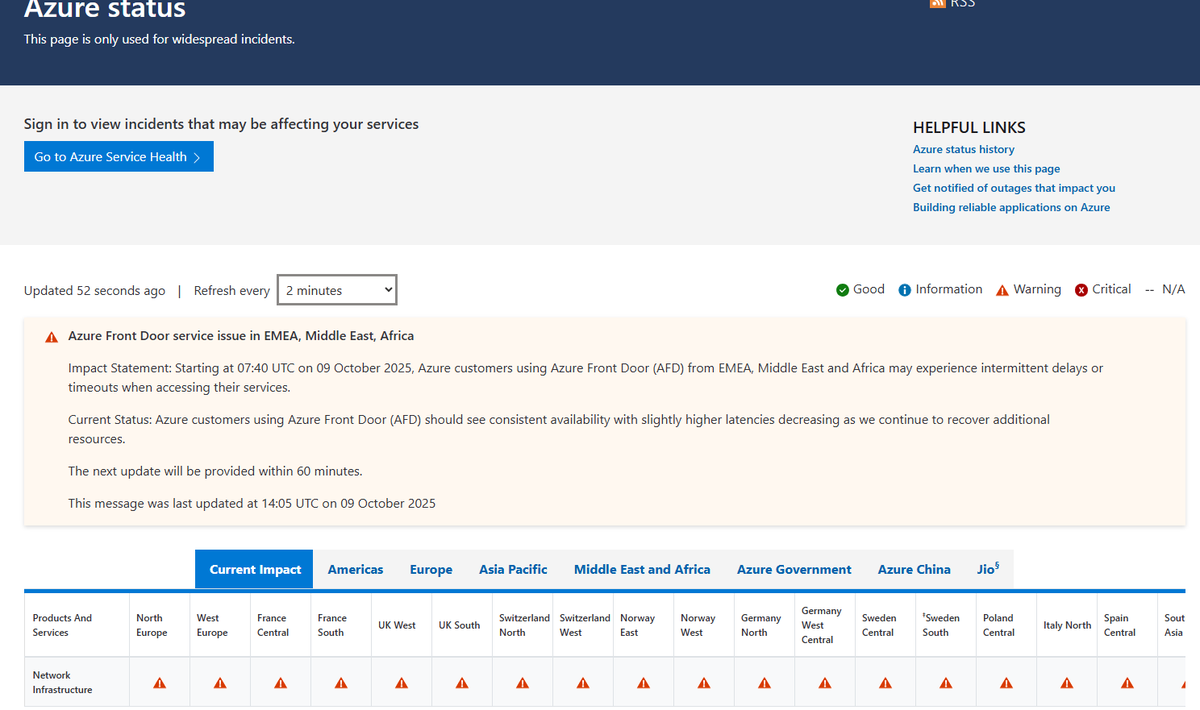Click the Network Infrastructure row label

point(62,682)
